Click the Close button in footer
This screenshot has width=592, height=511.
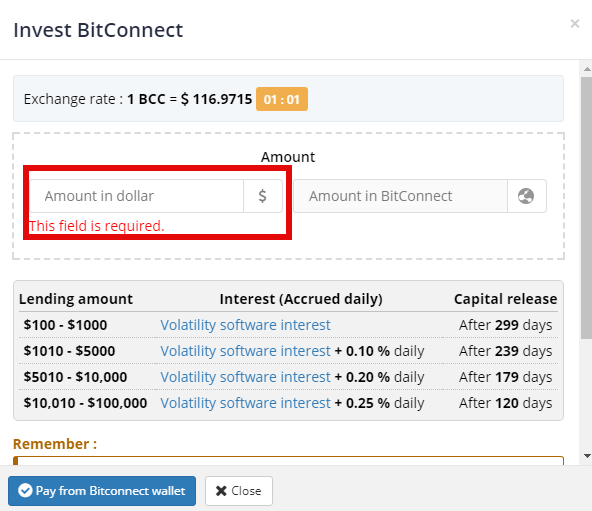click(239, 491)
